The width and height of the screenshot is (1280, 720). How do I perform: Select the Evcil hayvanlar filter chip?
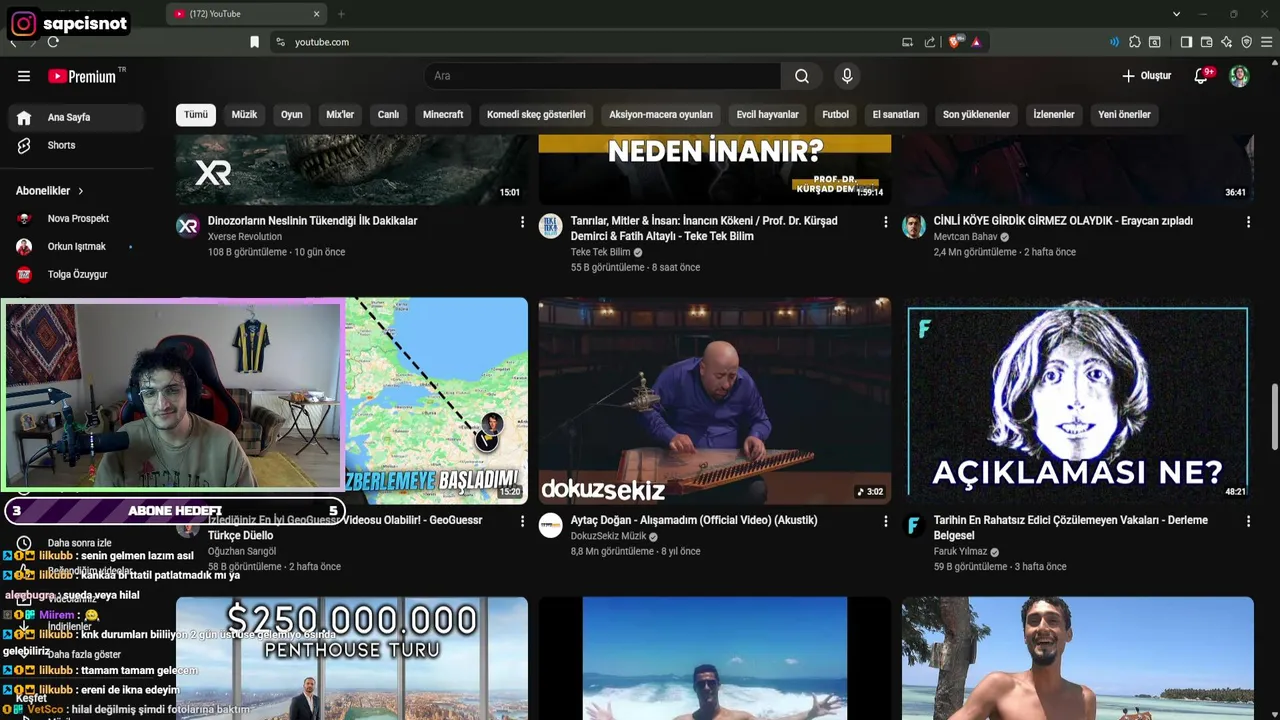(x=767, y=115)
